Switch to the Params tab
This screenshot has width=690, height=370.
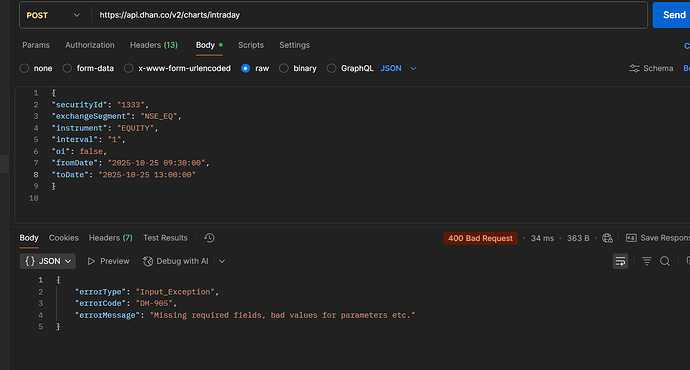pos(36,45)
